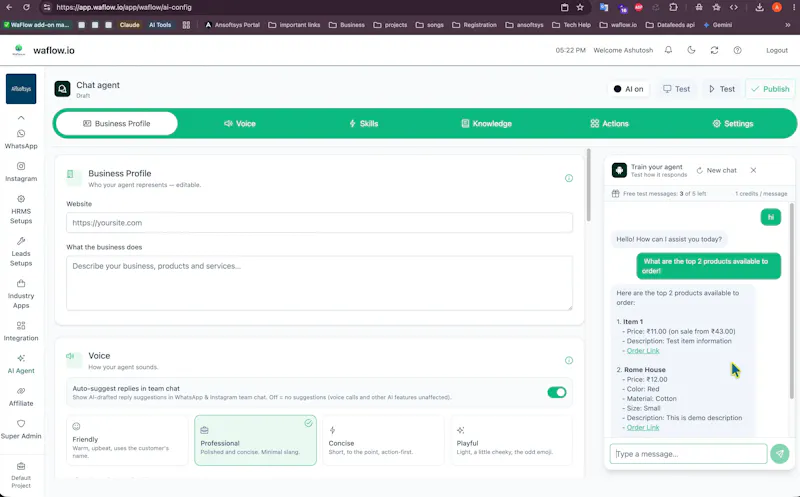Open the important links bookmarks folder
This screenshot has height=497, width=800.
point(294,24)
